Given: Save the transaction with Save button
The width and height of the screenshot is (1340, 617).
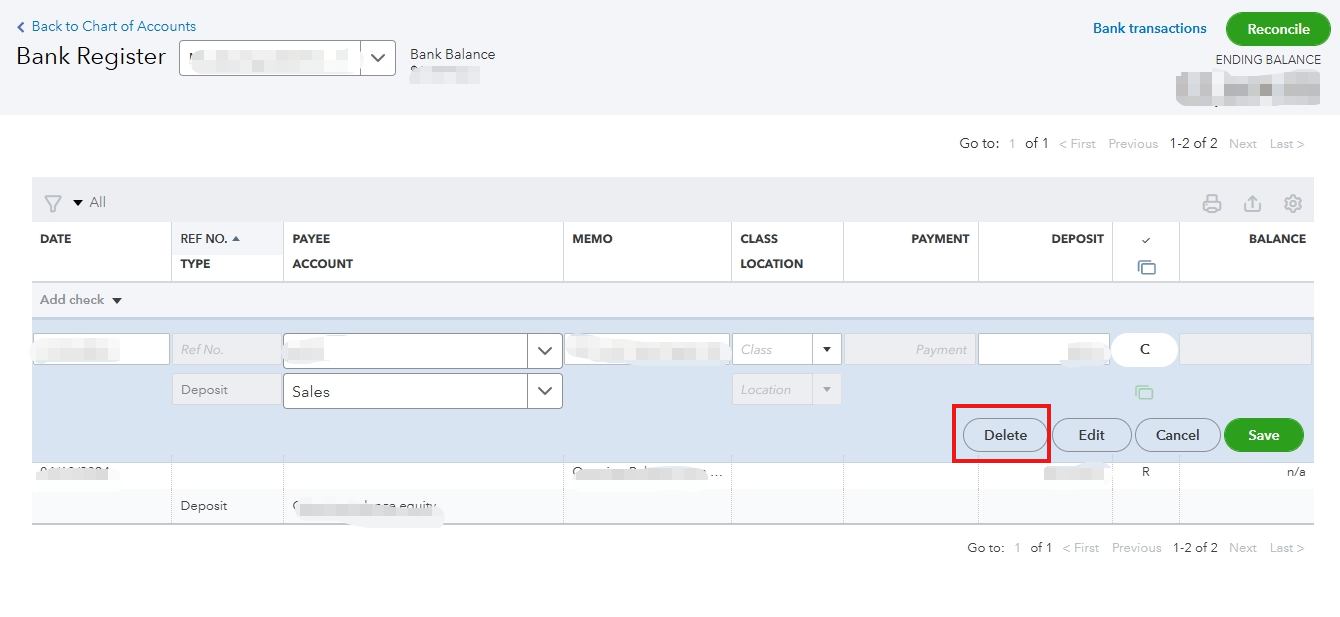Looking at the screenshot, I should (x=1263, y=435).
